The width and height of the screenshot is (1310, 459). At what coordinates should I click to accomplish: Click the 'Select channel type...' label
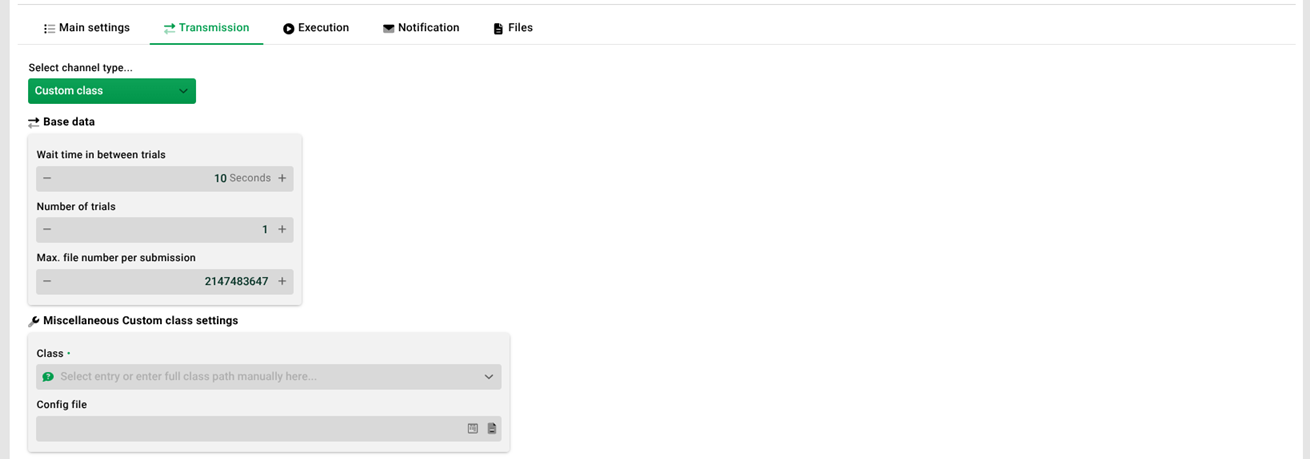click(80, 68)
